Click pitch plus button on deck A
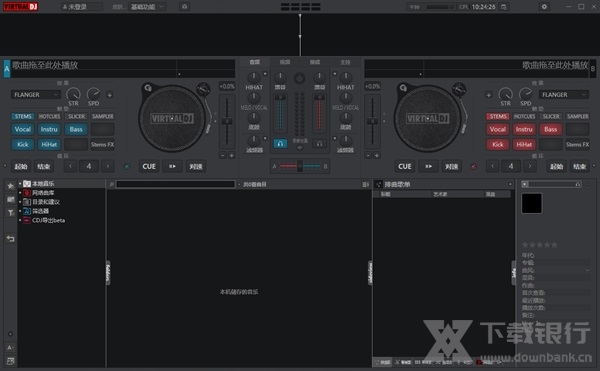The width and height of the screenshot is (600, 371). (x=232, y=156)
